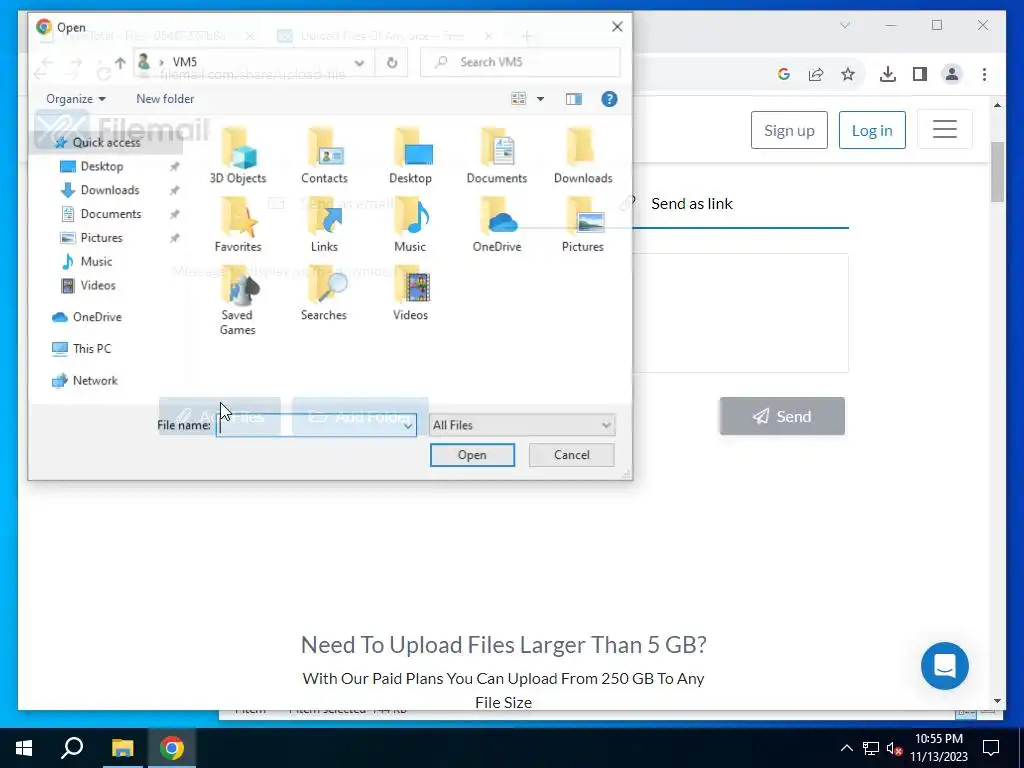The width and height of the screenshot is (1024, 768).
Task: Click the New folder button
Action: coord(165,99)
